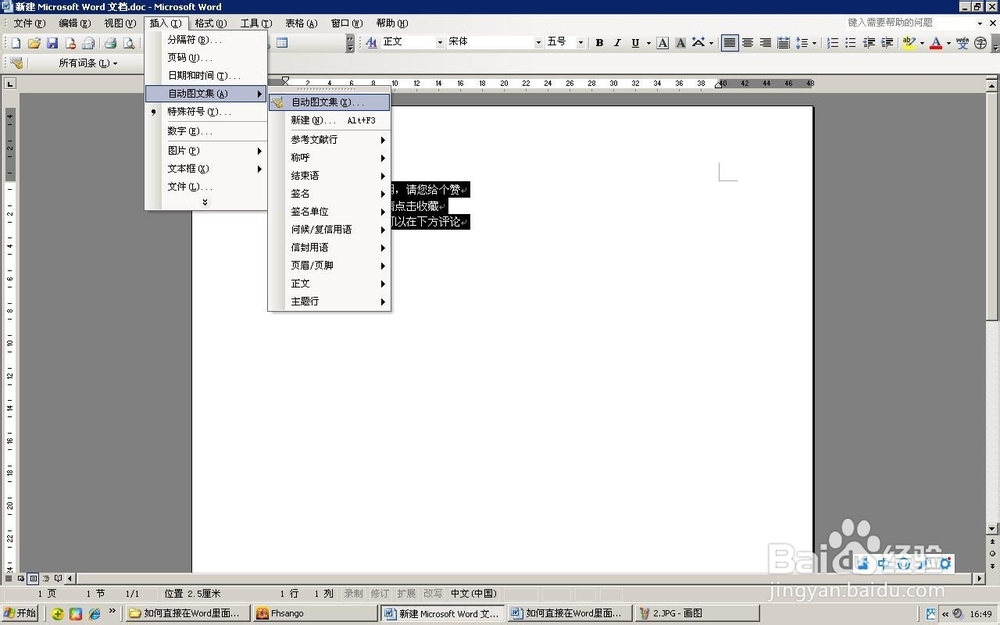This screenshot has width=1000, height=625.
Task: Align text left with both-sides justify icon
Action: click(x=730, y=43)
